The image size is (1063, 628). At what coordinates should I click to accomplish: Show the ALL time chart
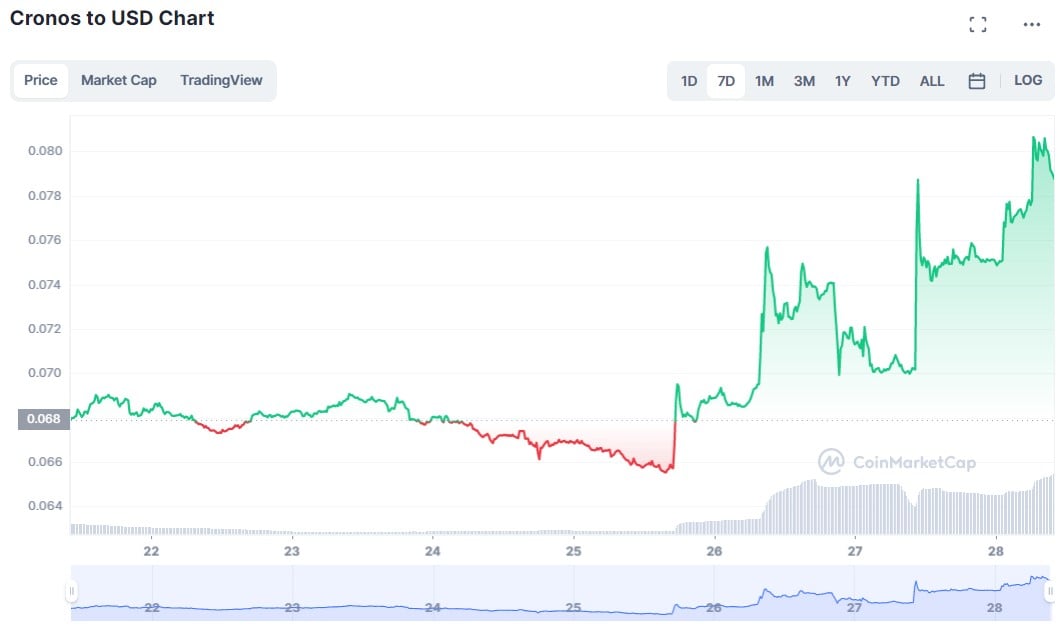[932, 80]
